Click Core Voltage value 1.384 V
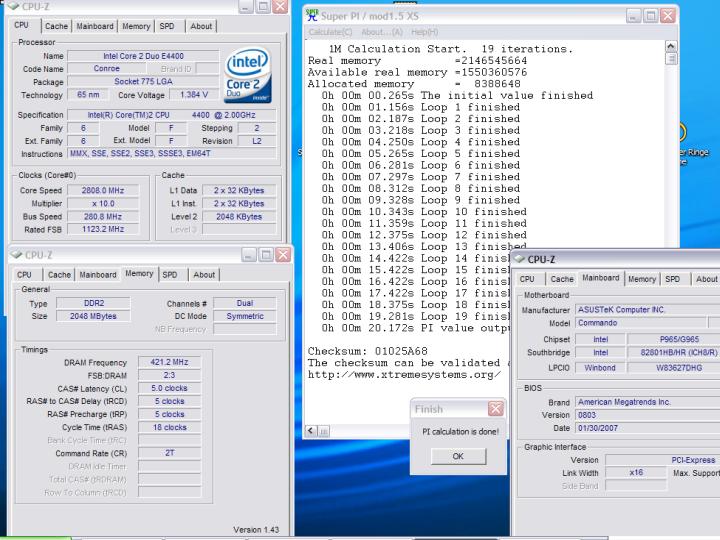 coord(194,95)
